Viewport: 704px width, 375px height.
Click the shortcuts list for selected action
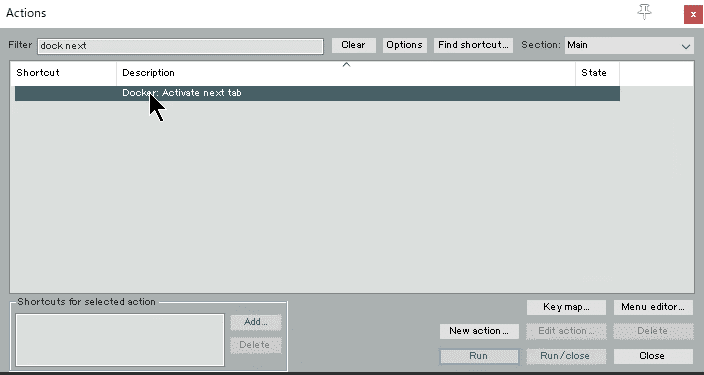pyautogui.click(x=120, y=340)
